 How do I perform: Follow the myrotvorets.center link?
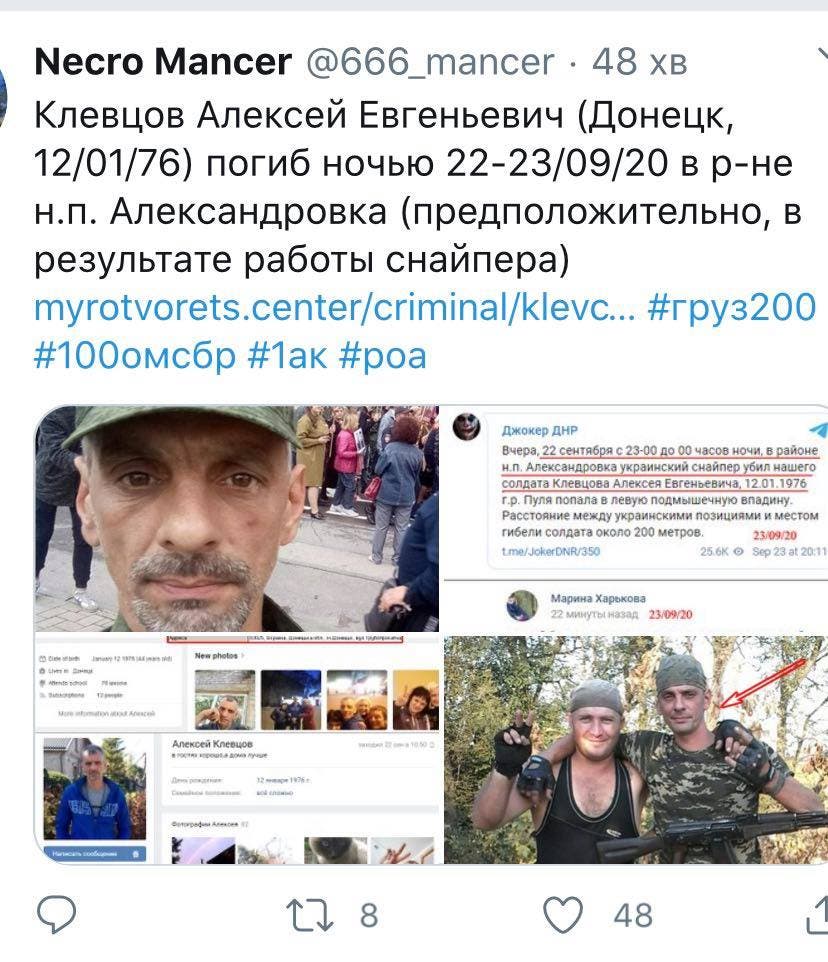click(335, 307)
